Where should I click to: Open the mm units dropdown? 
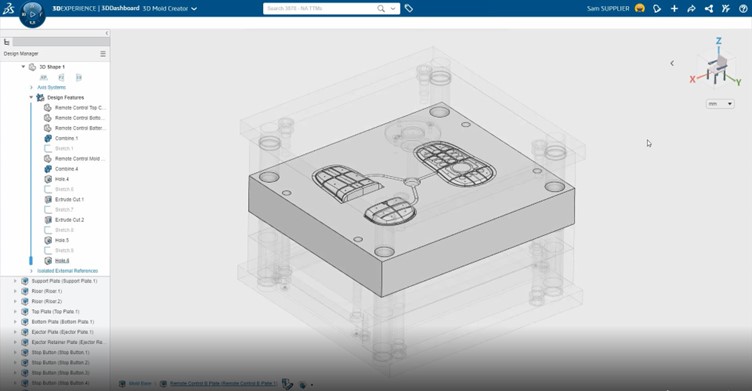coord(720,104)
